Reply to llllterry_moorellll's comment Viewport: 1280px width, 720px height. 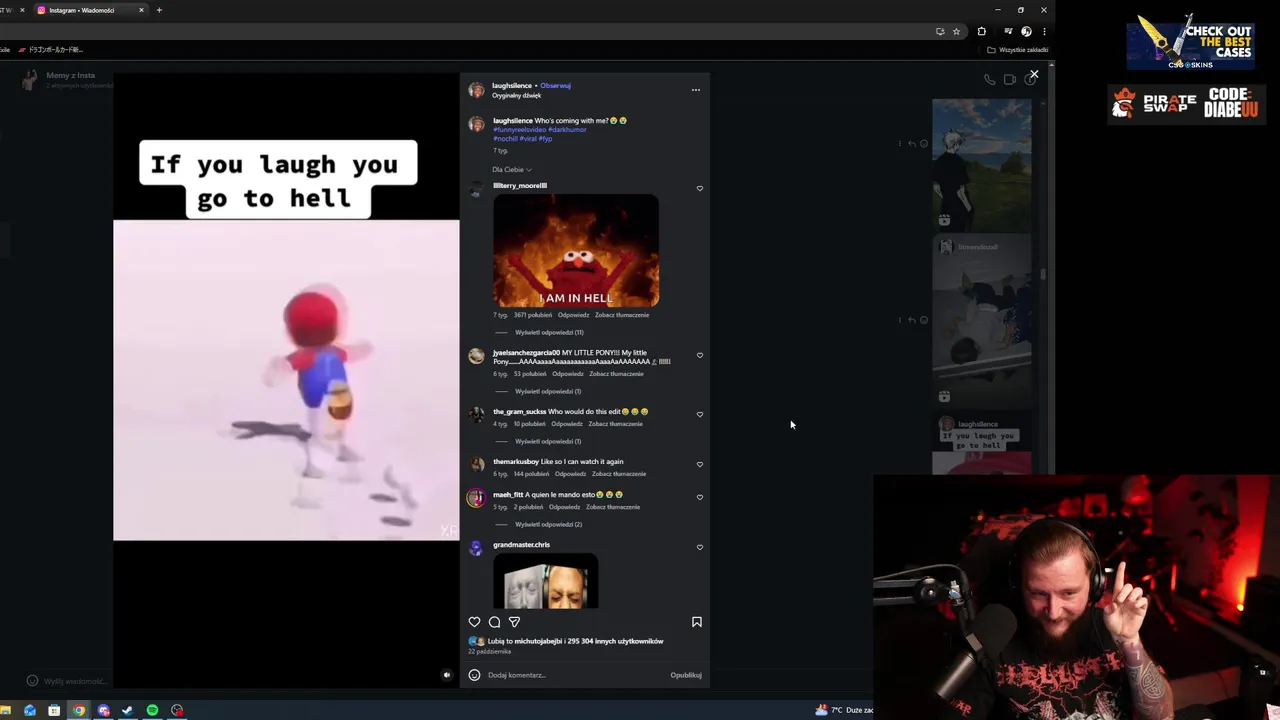point(573,315)
